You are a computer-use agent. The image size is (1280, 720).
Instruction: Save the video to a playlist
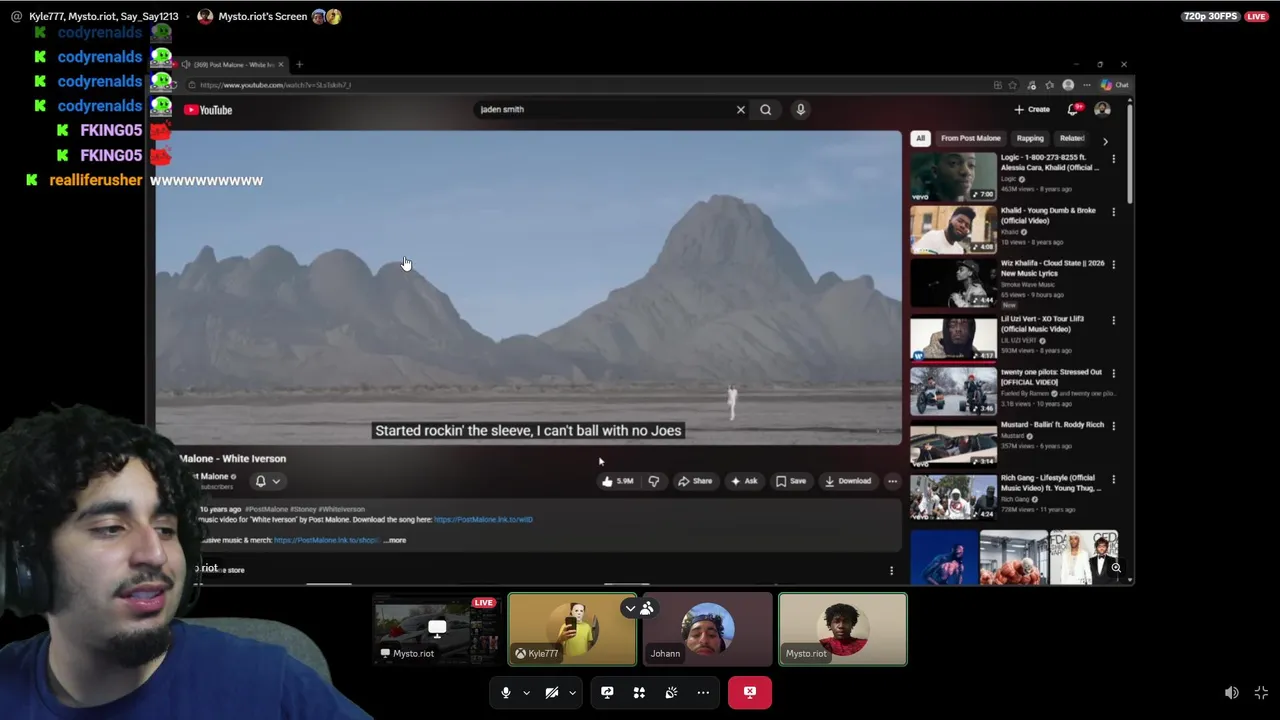(x=790, y=481)
